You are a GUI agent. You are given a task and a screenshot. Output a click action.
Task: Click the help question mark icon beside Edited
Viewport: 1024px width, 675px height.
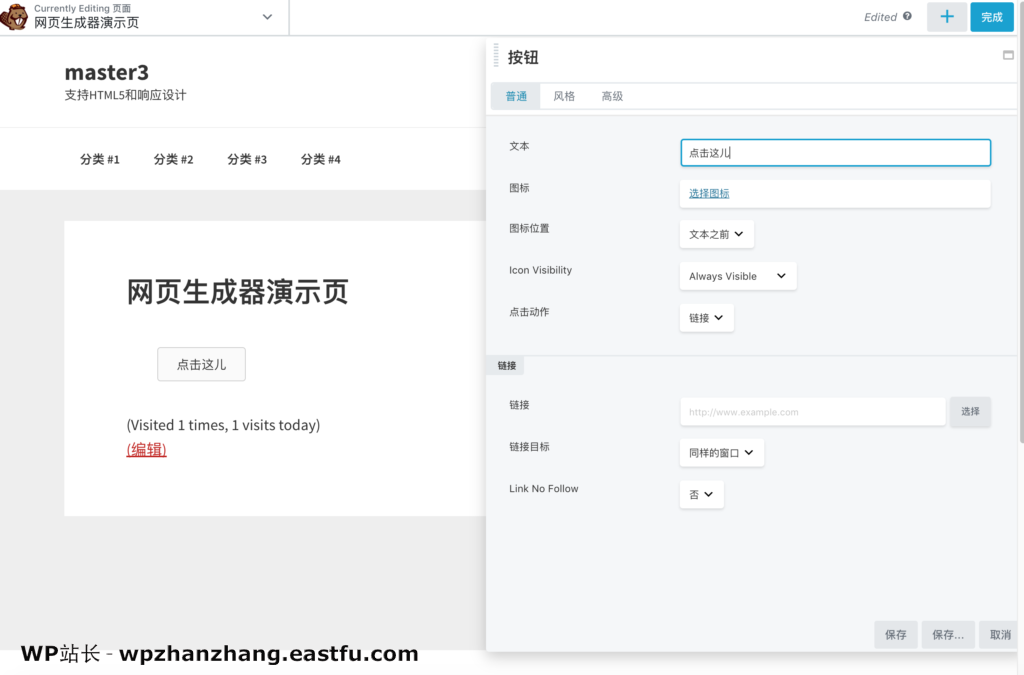coord(908,17)
